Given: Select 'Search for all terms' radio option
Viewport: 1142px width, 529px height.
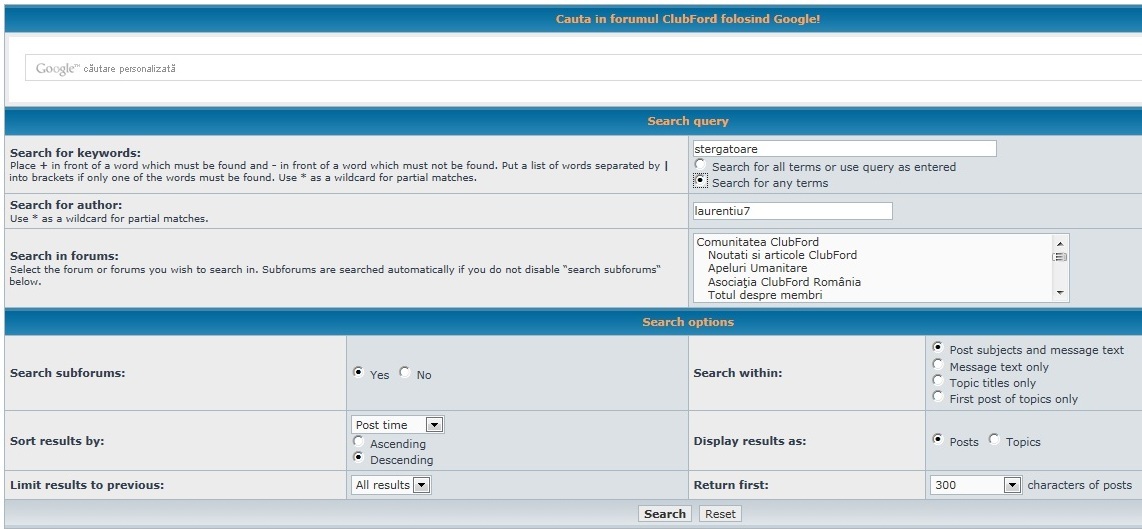Looking at the screenshot, I should point(700,165).
